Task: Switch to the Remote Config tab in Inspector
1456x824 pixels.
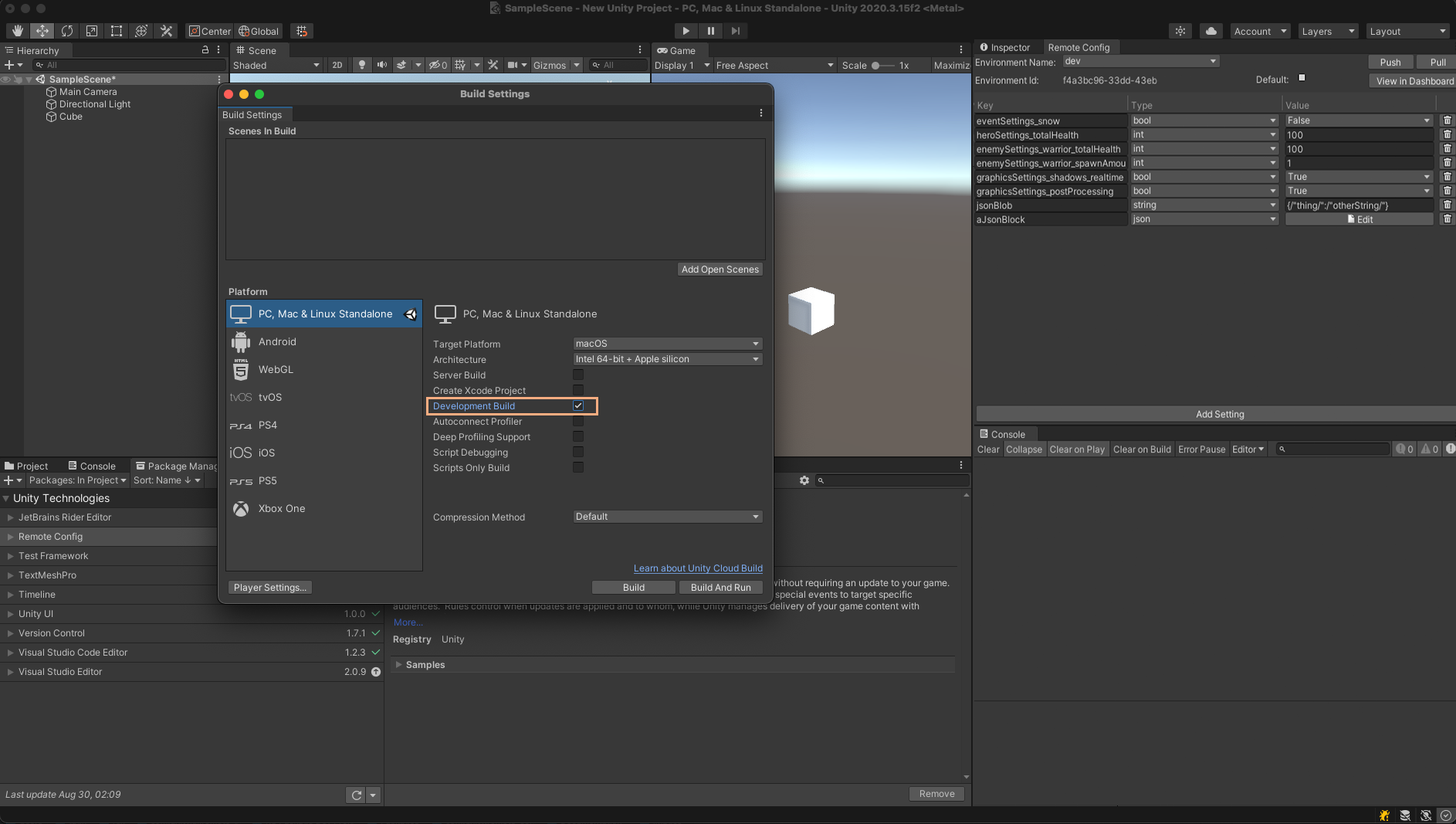Action: point(1080,47)
